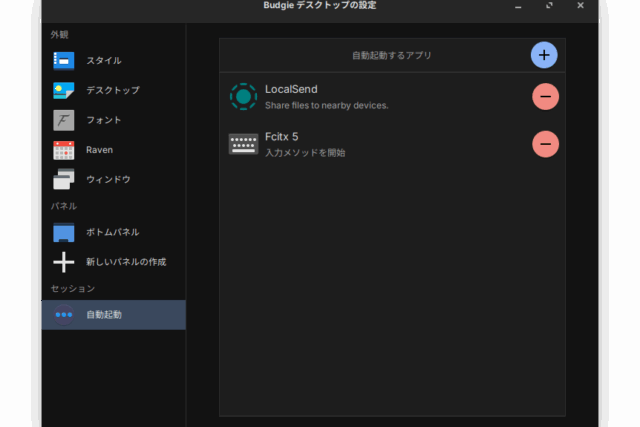Open the スタイル settings icon
This screenshot has height=427, width=640.
[x=64, y=61]
